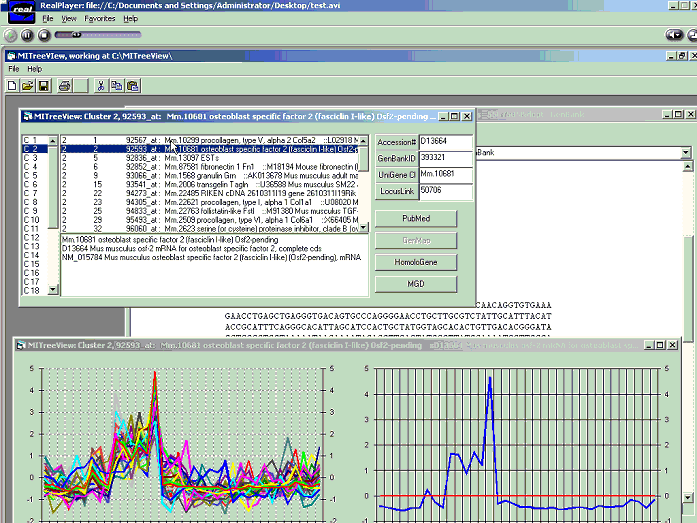Open RealPlayer Help menu
This screenshot has height=523, width=697.
tap(131, 19)
